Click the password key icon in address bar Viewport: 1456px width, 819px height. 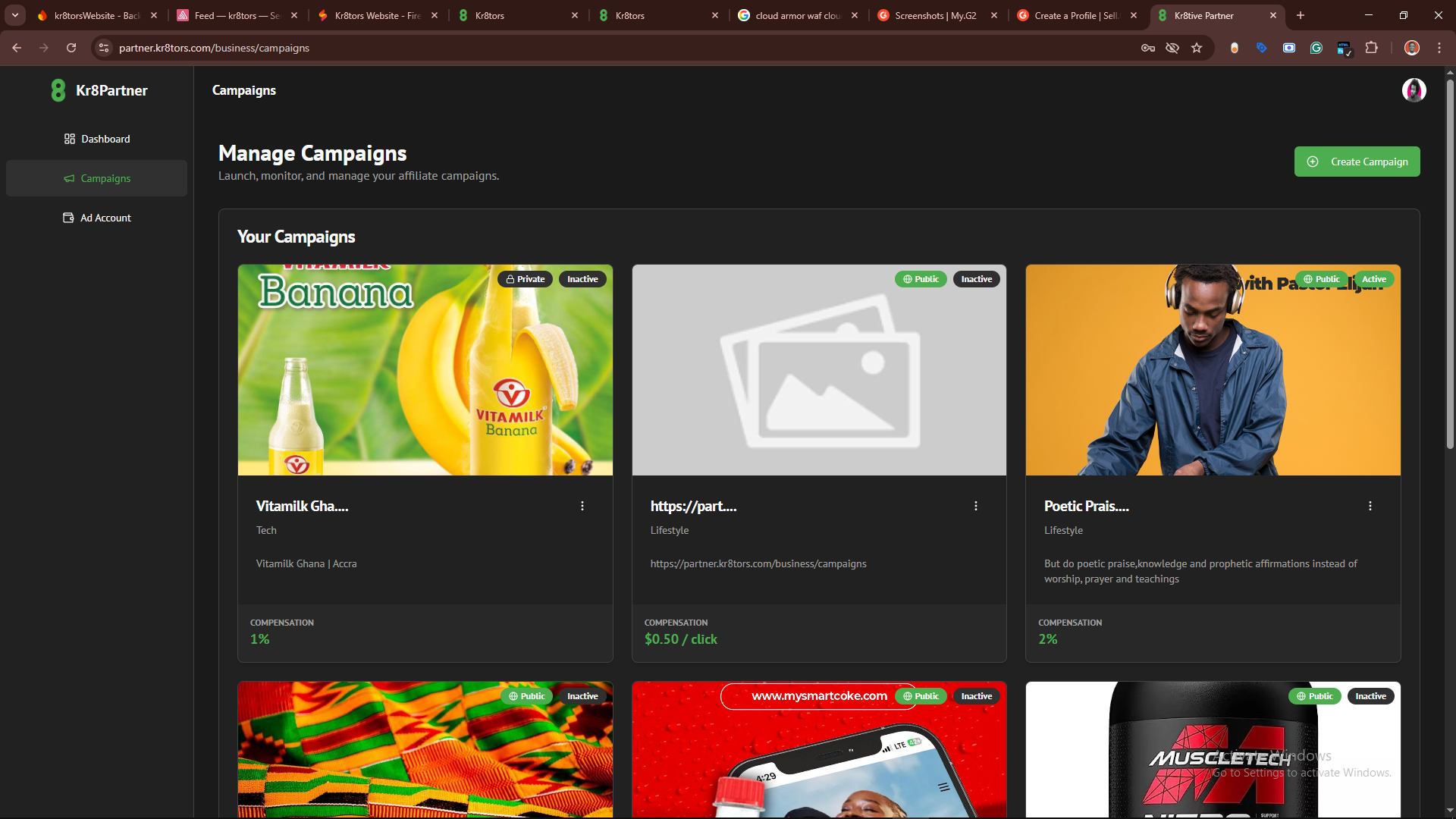(1148, 48)
